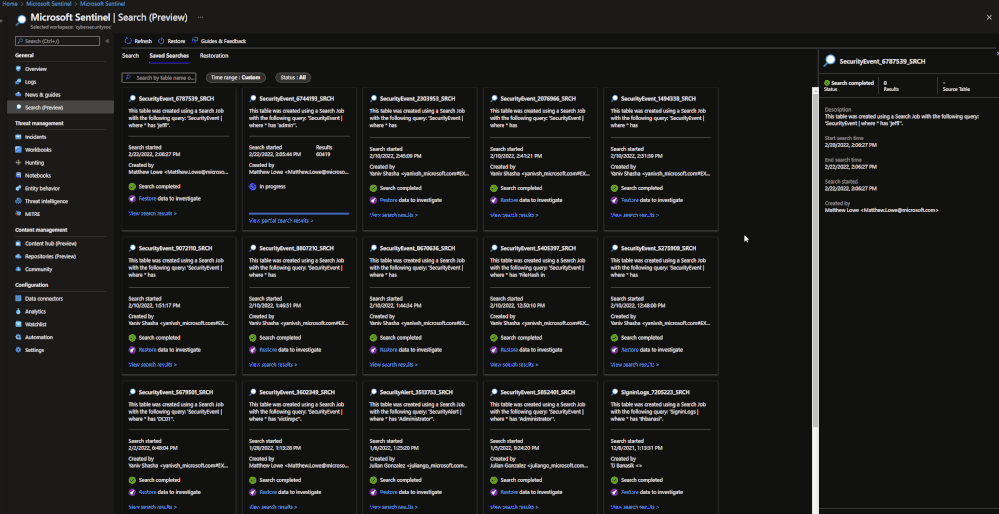This screenshot has width=999, height=514.
Task: View search results for SecurityEvent_8670636_SRCH
Action: (x=394, y=365)
